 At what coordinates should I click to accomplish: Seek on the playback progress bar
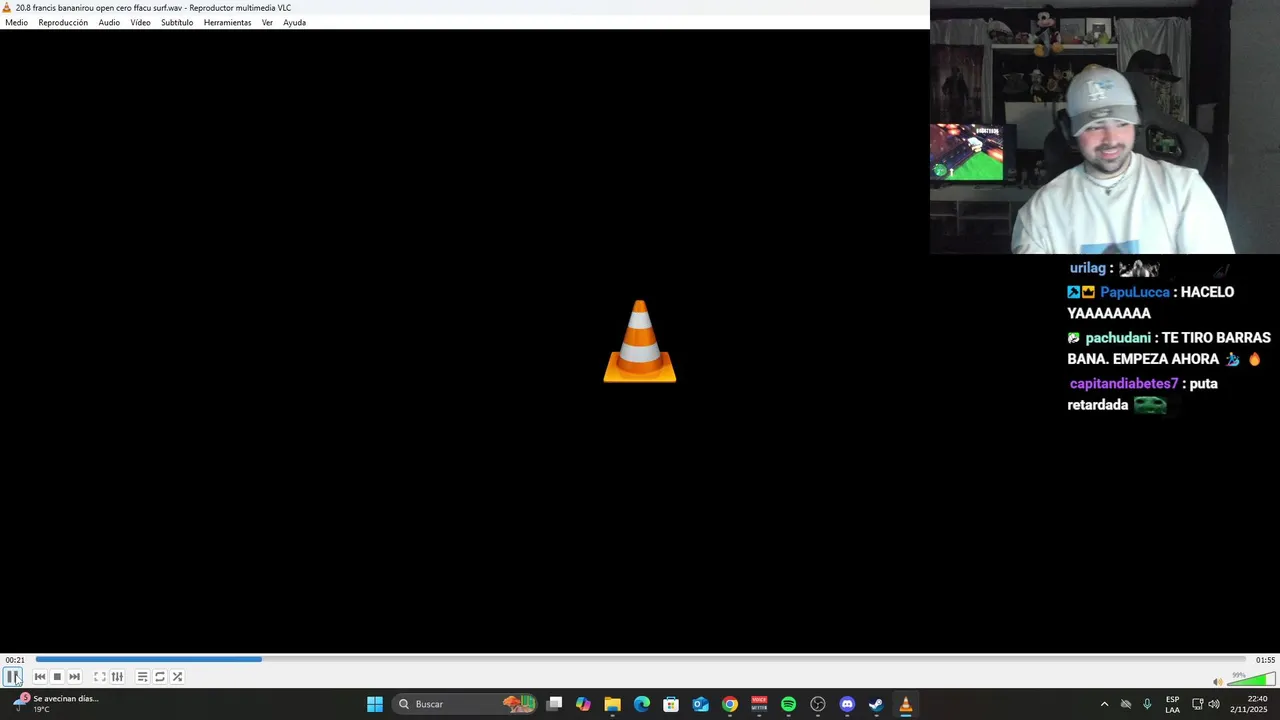point(641,659)
